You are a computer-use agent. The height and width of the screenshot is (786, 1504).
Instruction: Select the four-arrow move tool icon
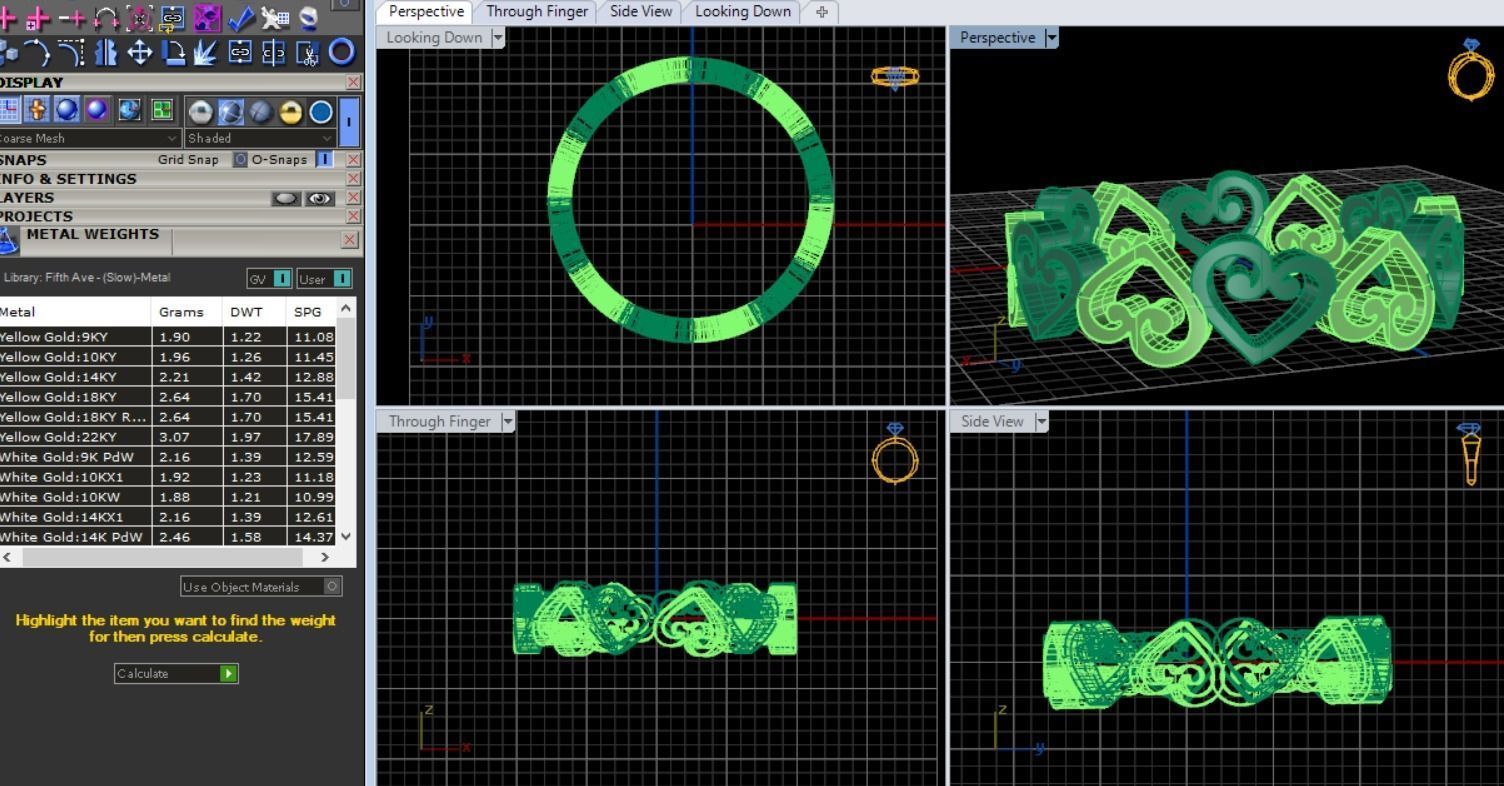[x=140, y=52]
